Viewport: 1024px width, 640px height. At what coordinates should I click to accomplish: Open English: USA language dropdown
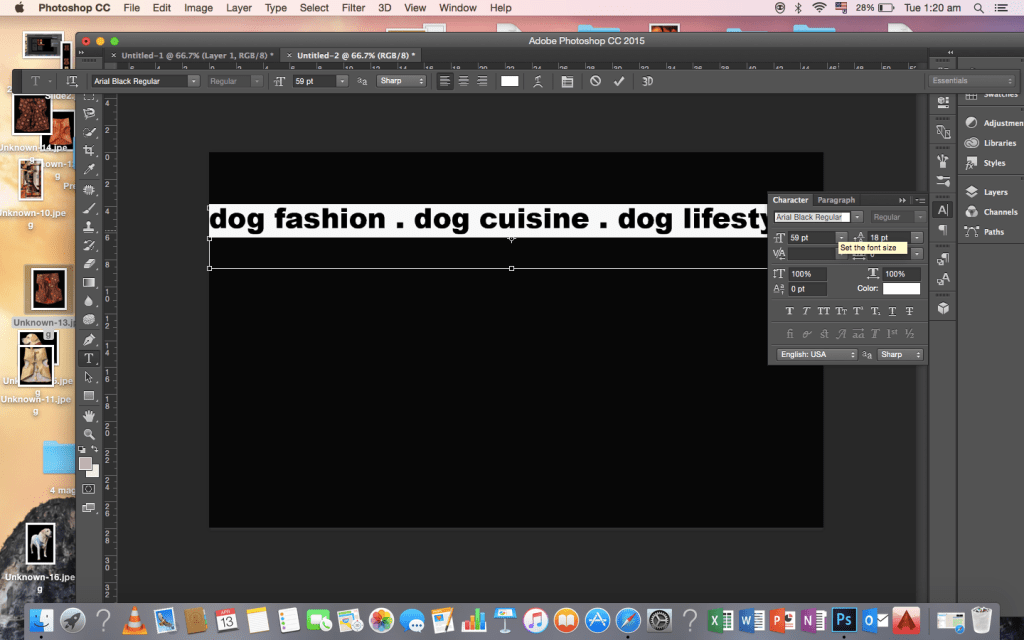(x=817, y=355)
